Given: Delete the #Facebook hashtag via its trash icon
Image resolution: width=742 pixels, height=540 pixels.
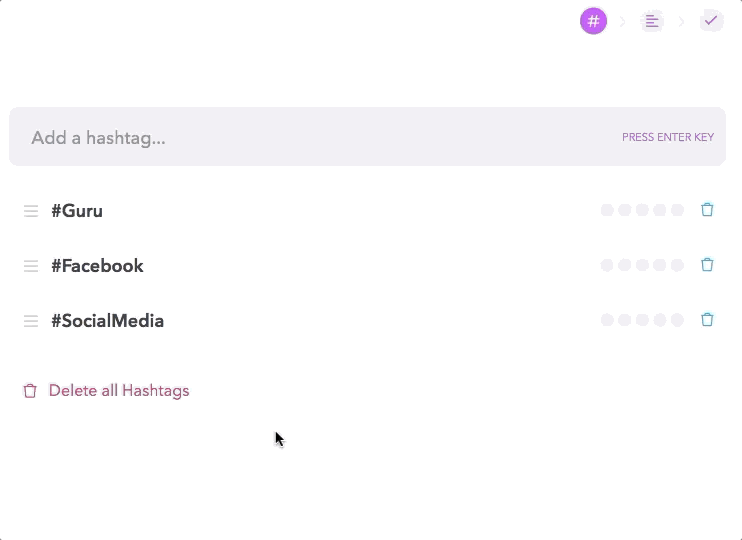Looking at the screenshot, I should 707,265.
